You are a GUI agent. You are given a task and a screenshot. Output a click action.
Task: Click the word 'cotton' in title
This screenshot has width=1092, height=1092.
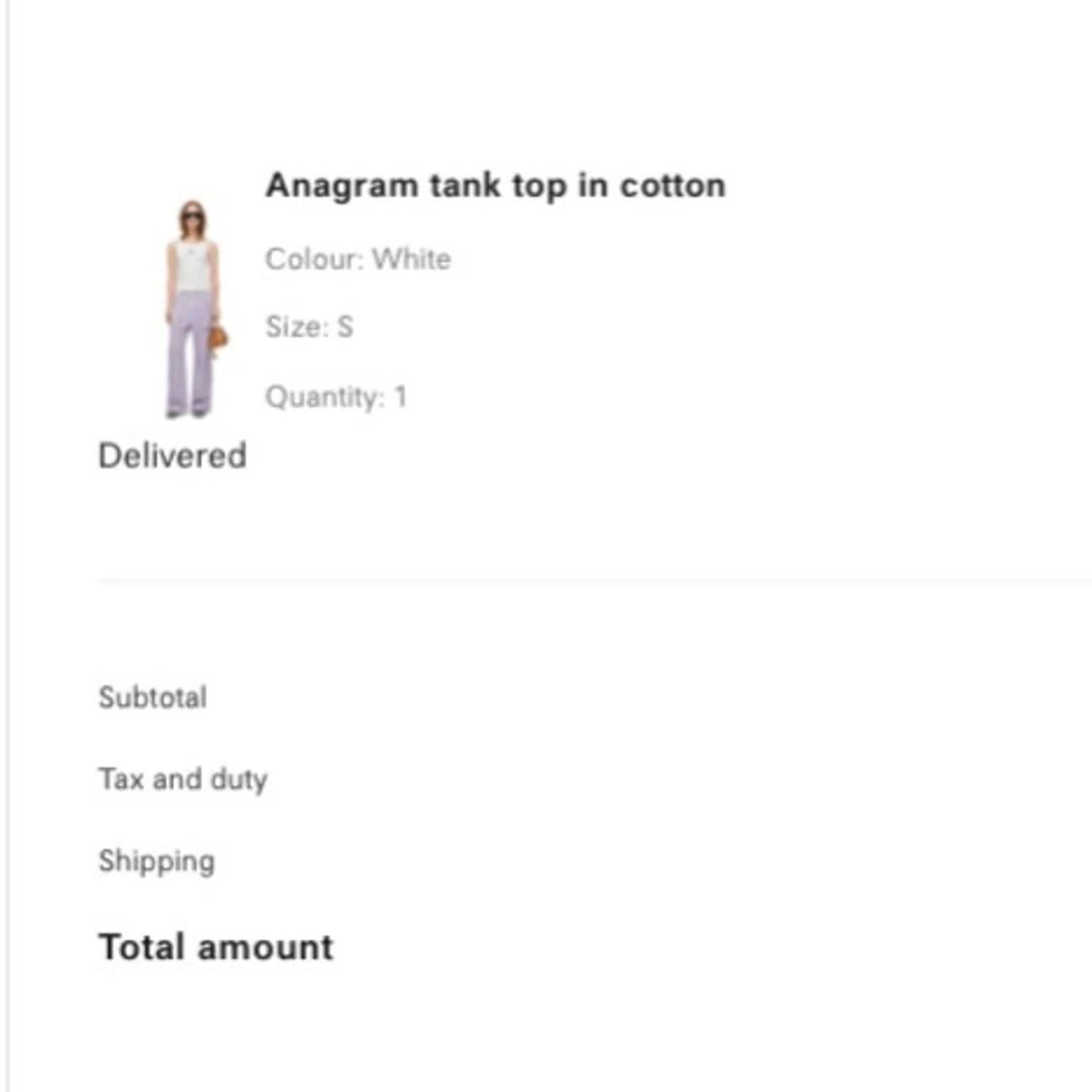pos(673,185)
